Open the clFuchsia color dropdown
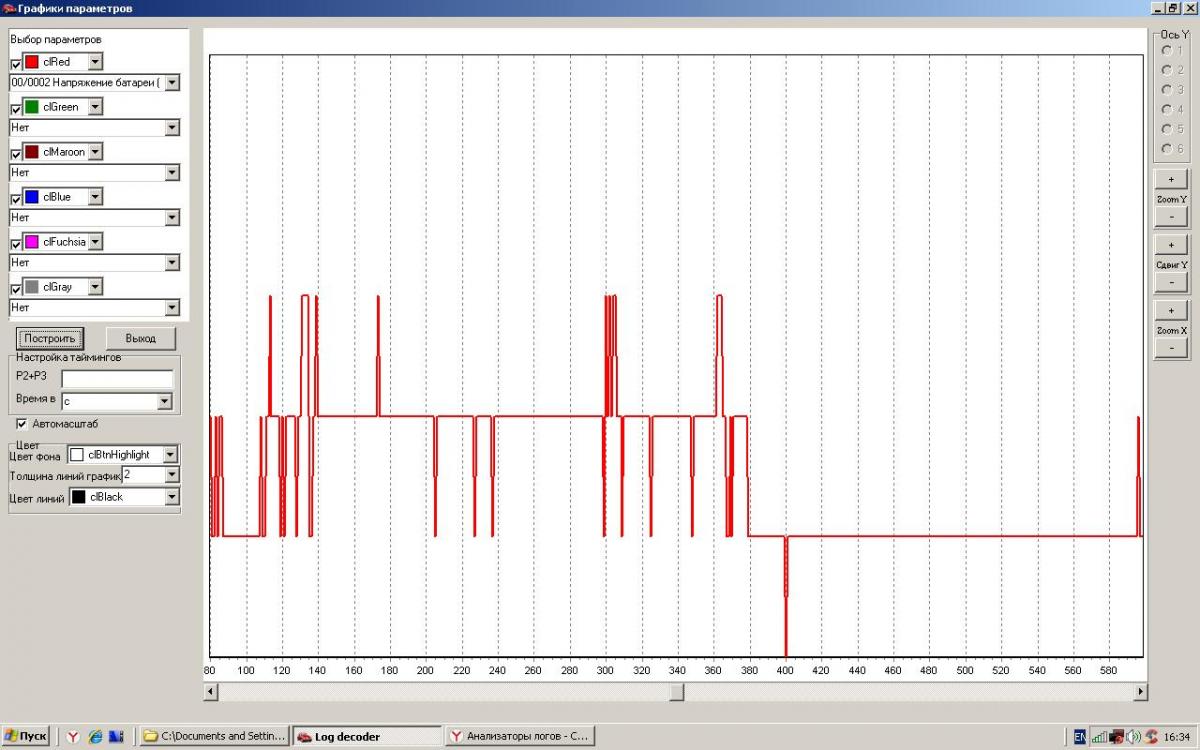 coord(95,242)
